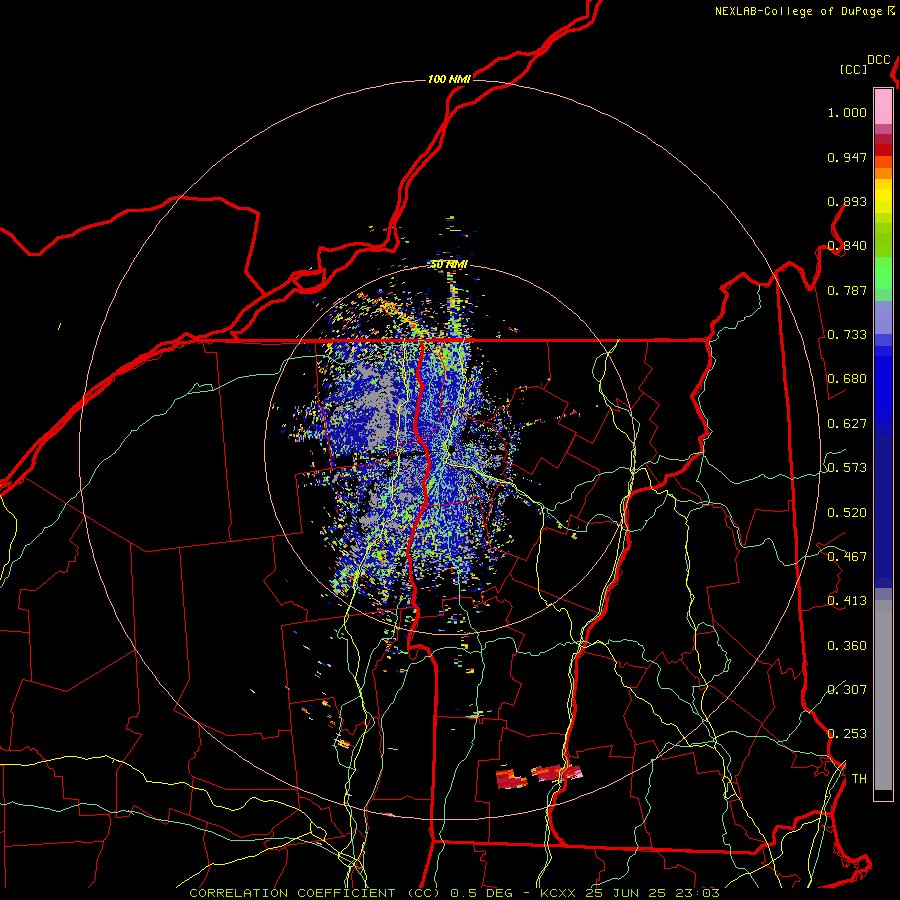Select the 0.413 color scale value
900x900 pixels.
tap(847, 601)
